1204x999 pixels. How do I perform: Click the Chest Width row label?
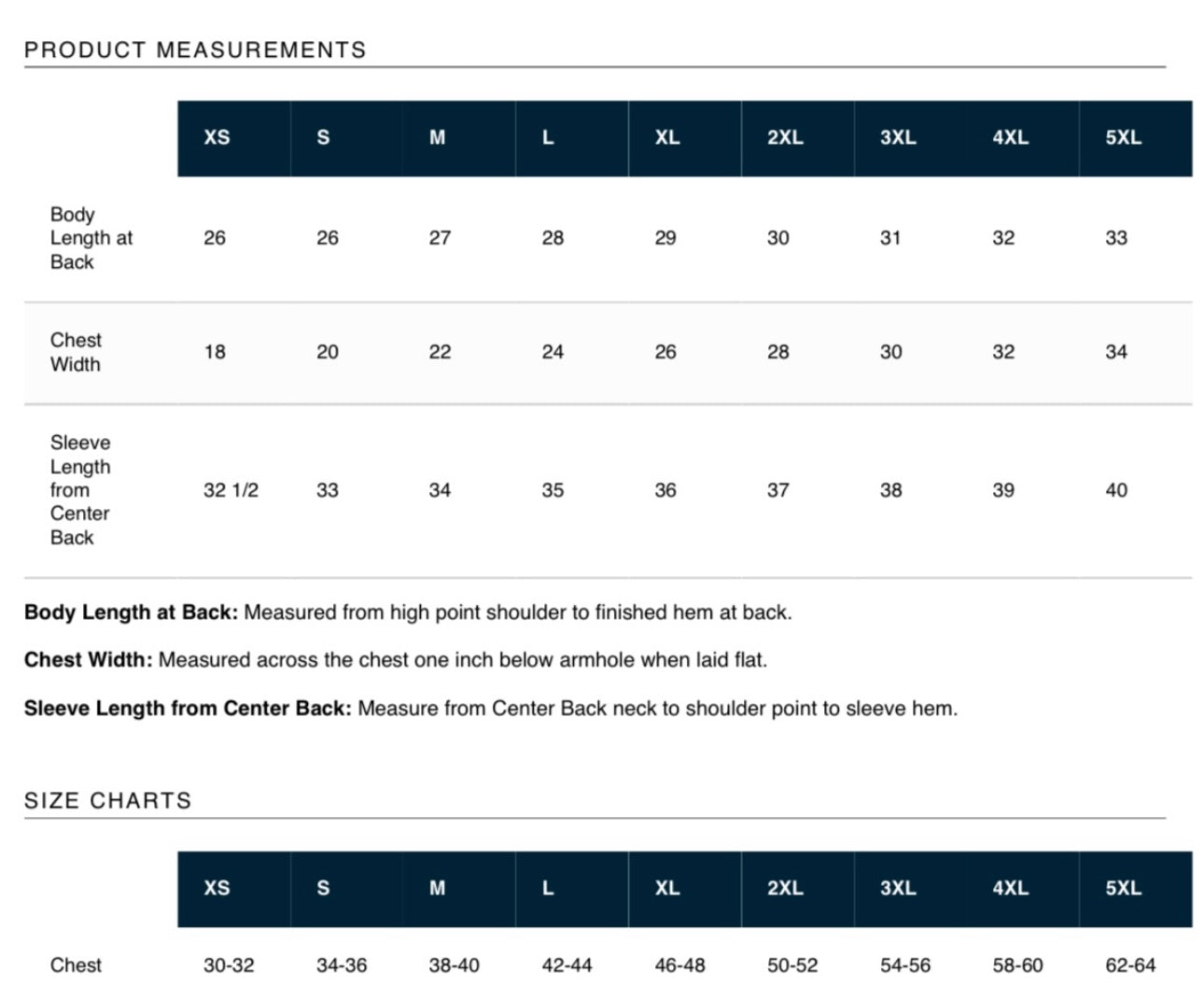coord(76,352)
